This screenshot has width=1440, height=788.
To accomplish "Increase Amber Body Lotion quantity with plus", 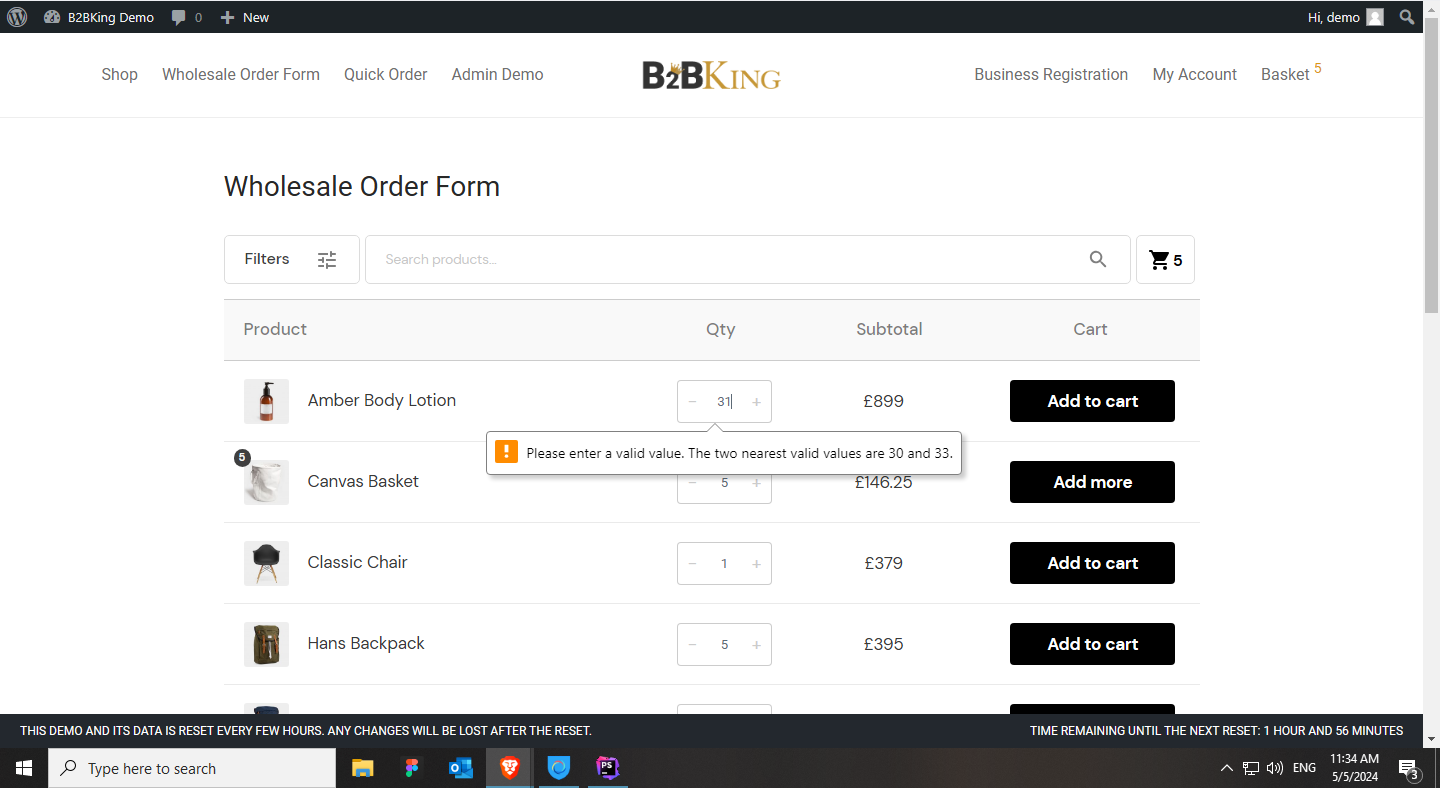I will coord(756,402).
